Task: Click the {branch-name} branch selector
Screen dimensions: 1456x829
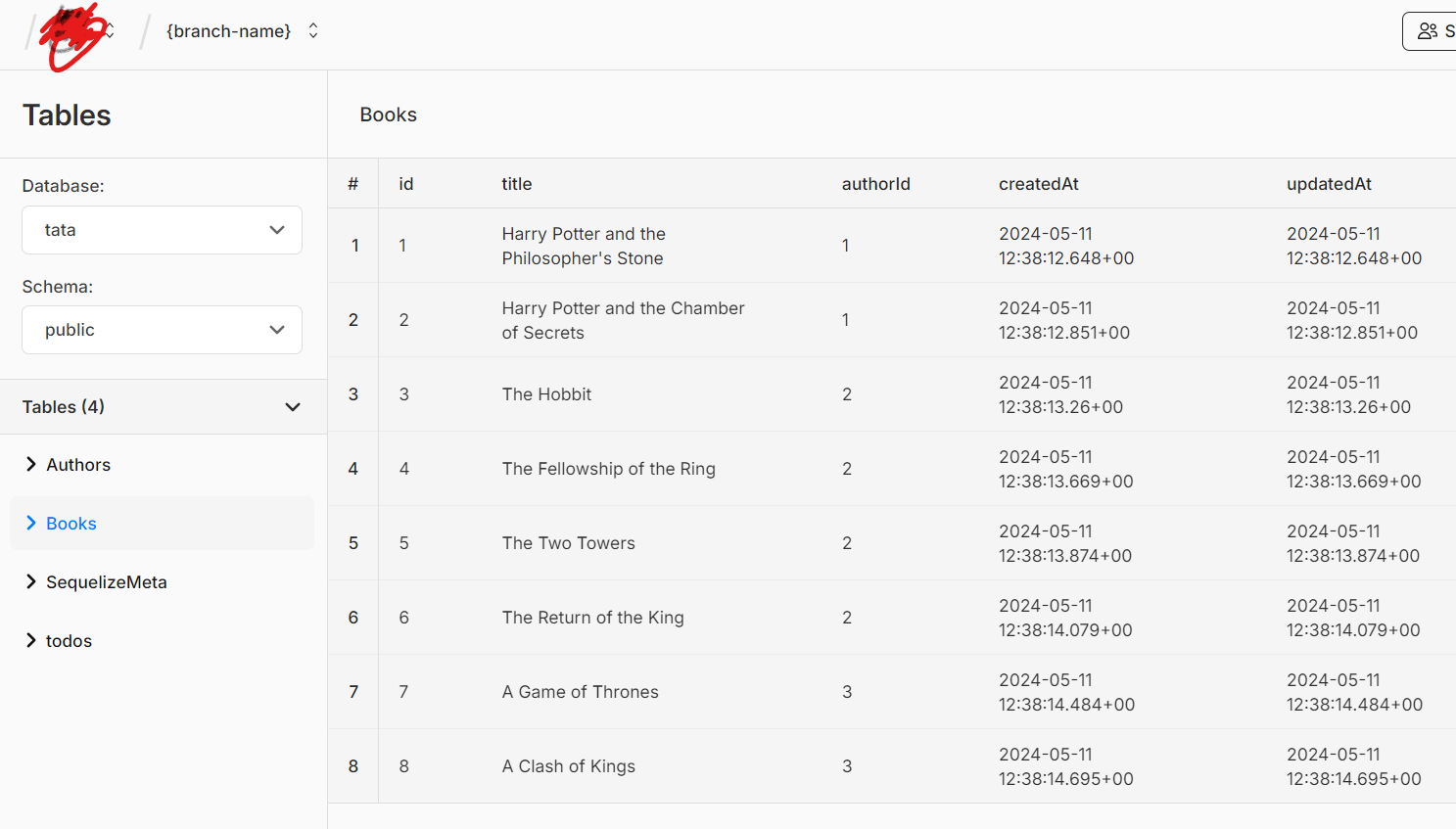Action: coord(229,31)
